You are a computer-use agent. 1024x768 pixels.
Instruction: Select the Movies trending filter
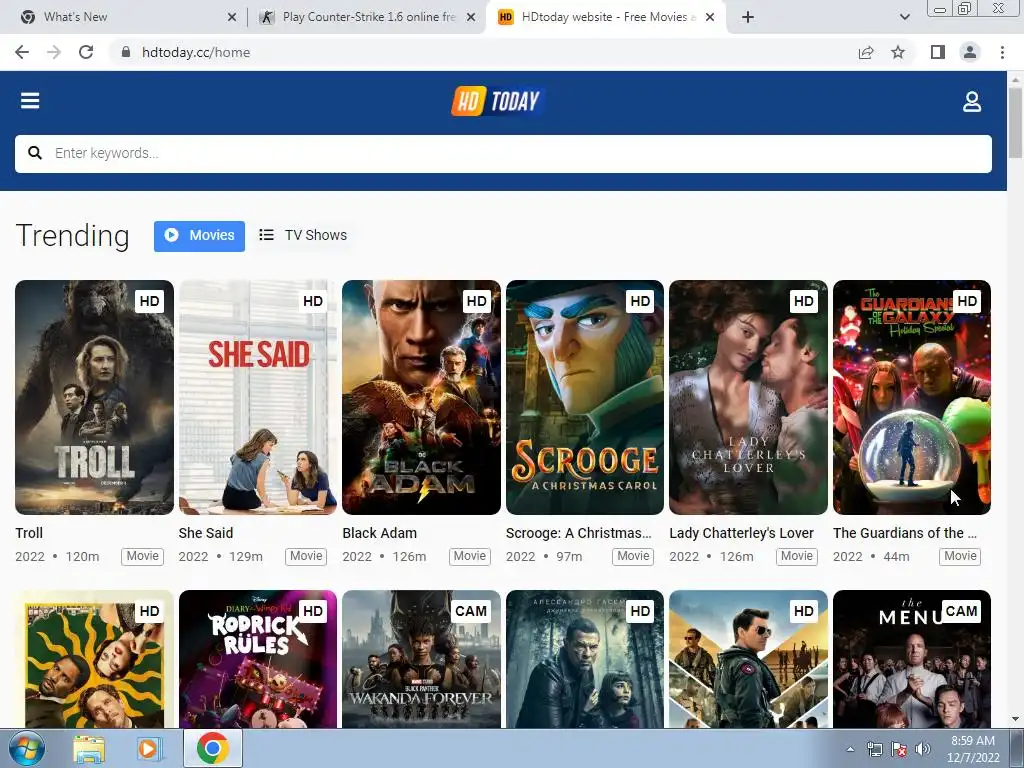199,236
